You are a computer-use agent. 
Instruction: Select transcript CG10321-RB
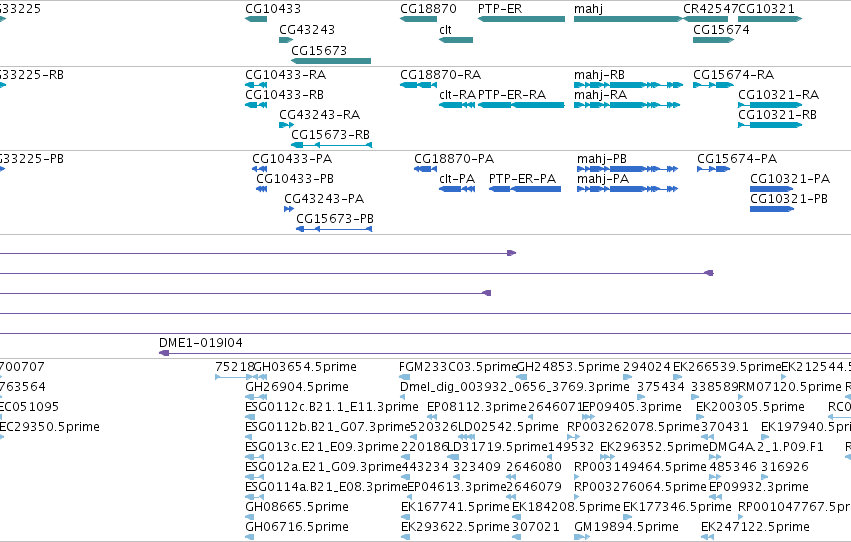click(x=770, y=125)
